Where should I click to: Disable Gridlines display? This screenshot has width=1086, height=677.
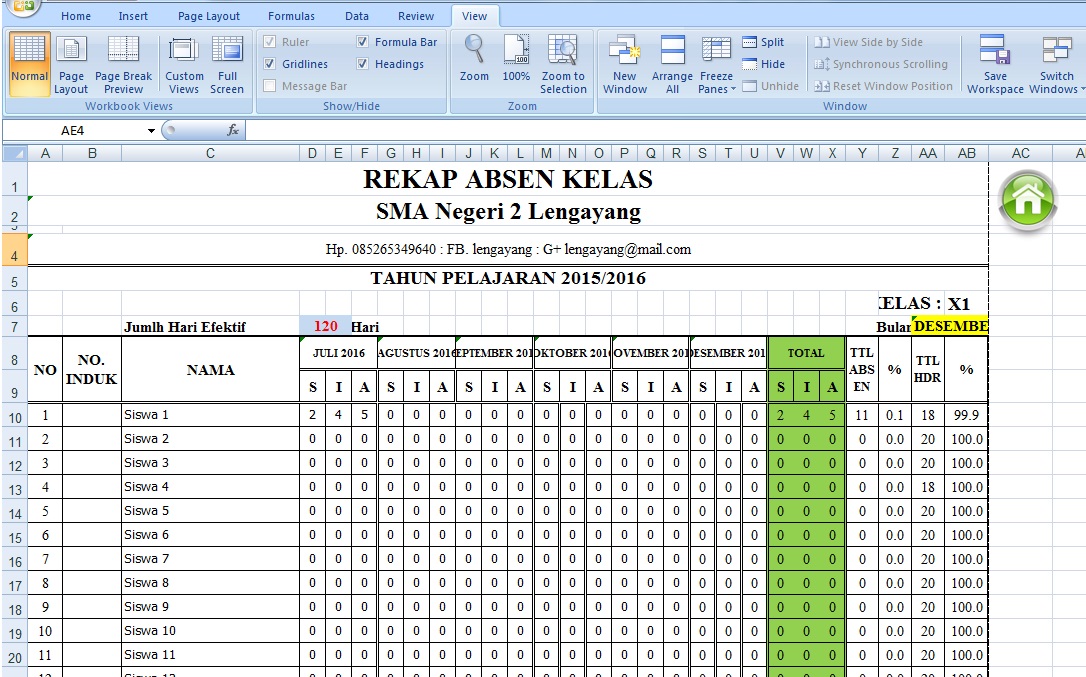click(x=270, y=63)
